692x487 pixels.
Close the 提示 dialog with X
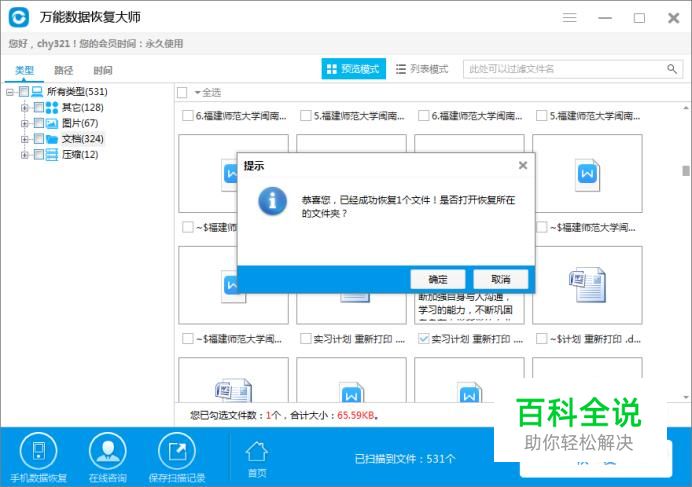tap(523, 165)
